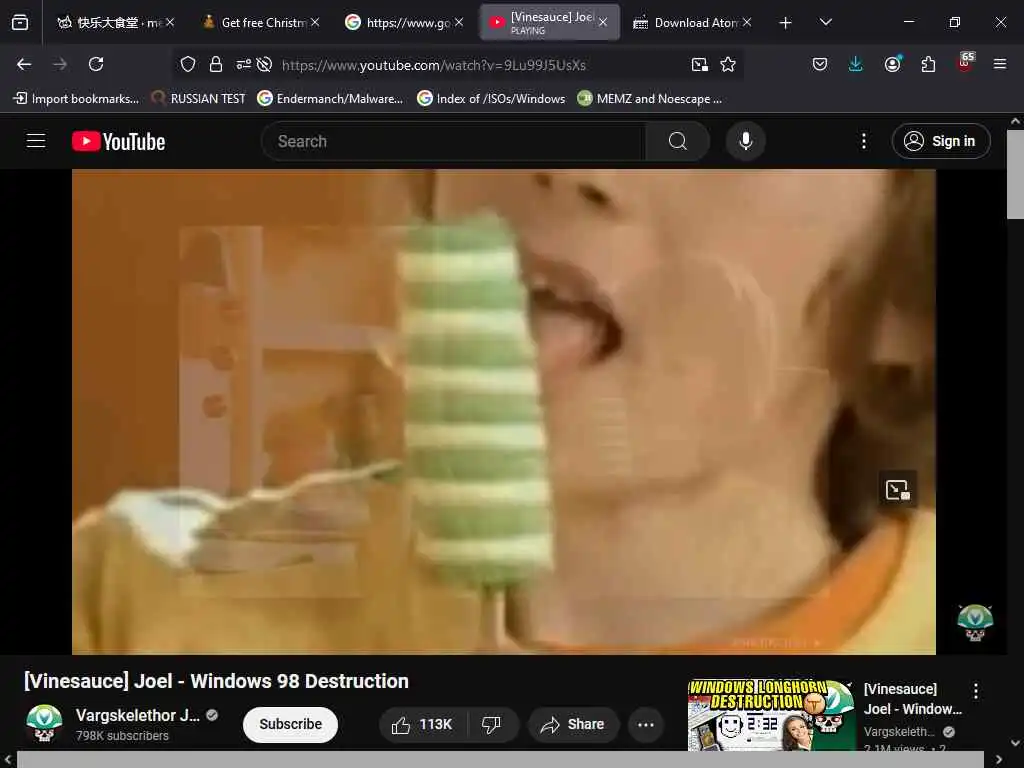Open the Firefox account icon
1024x768 pixels.
click(x=892, y=64)
